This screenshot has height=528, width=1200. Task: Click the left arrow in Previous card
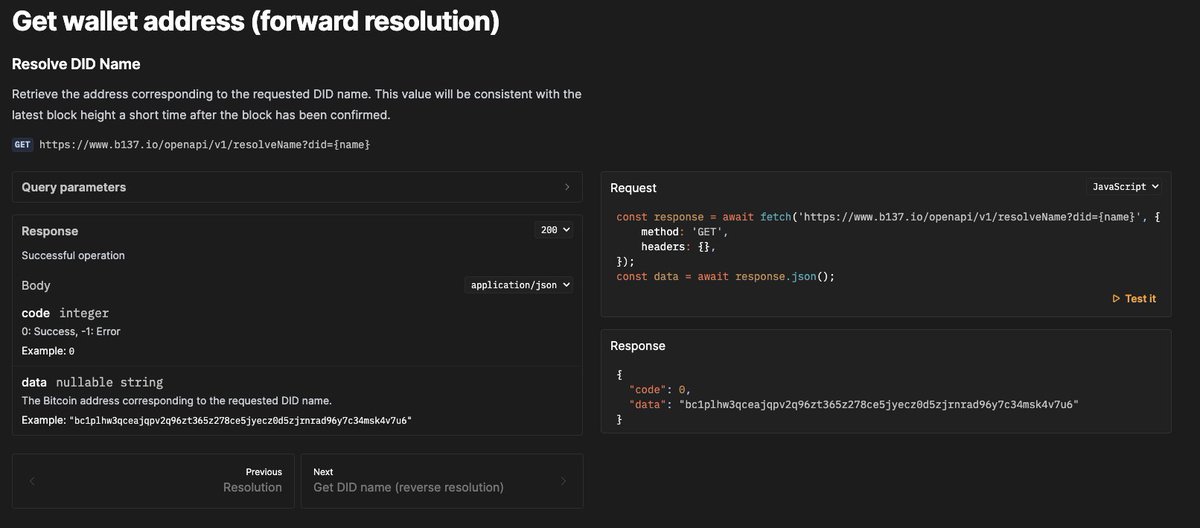tap(32, 481)
